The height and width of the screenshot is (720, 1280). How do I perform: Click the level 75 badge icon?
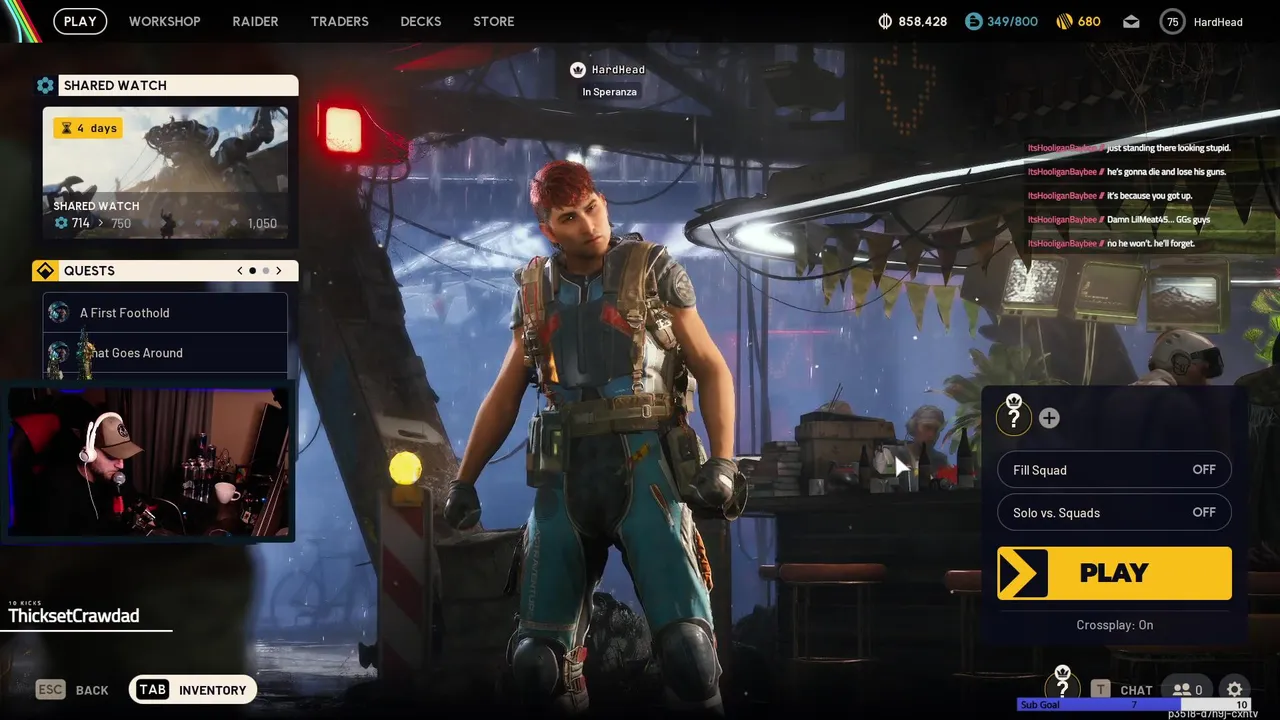click(1172, 21)
